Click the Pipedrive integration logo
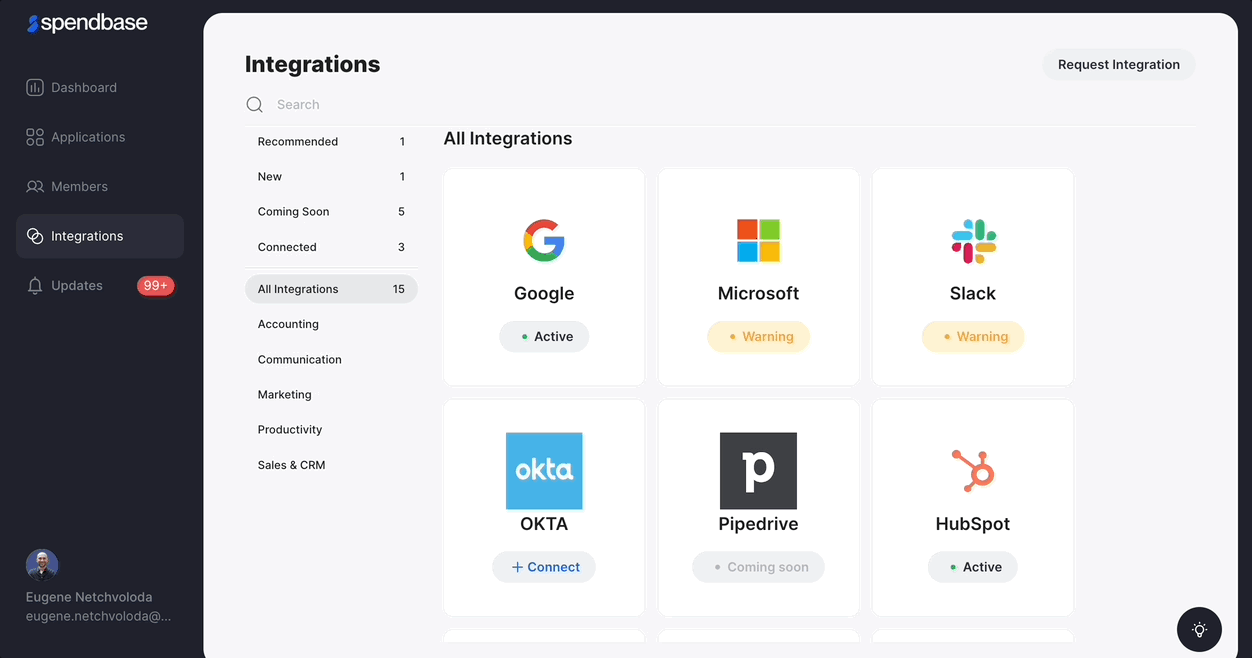The height and width of the screenshot is (658, 1252). (x=758, y=471)
